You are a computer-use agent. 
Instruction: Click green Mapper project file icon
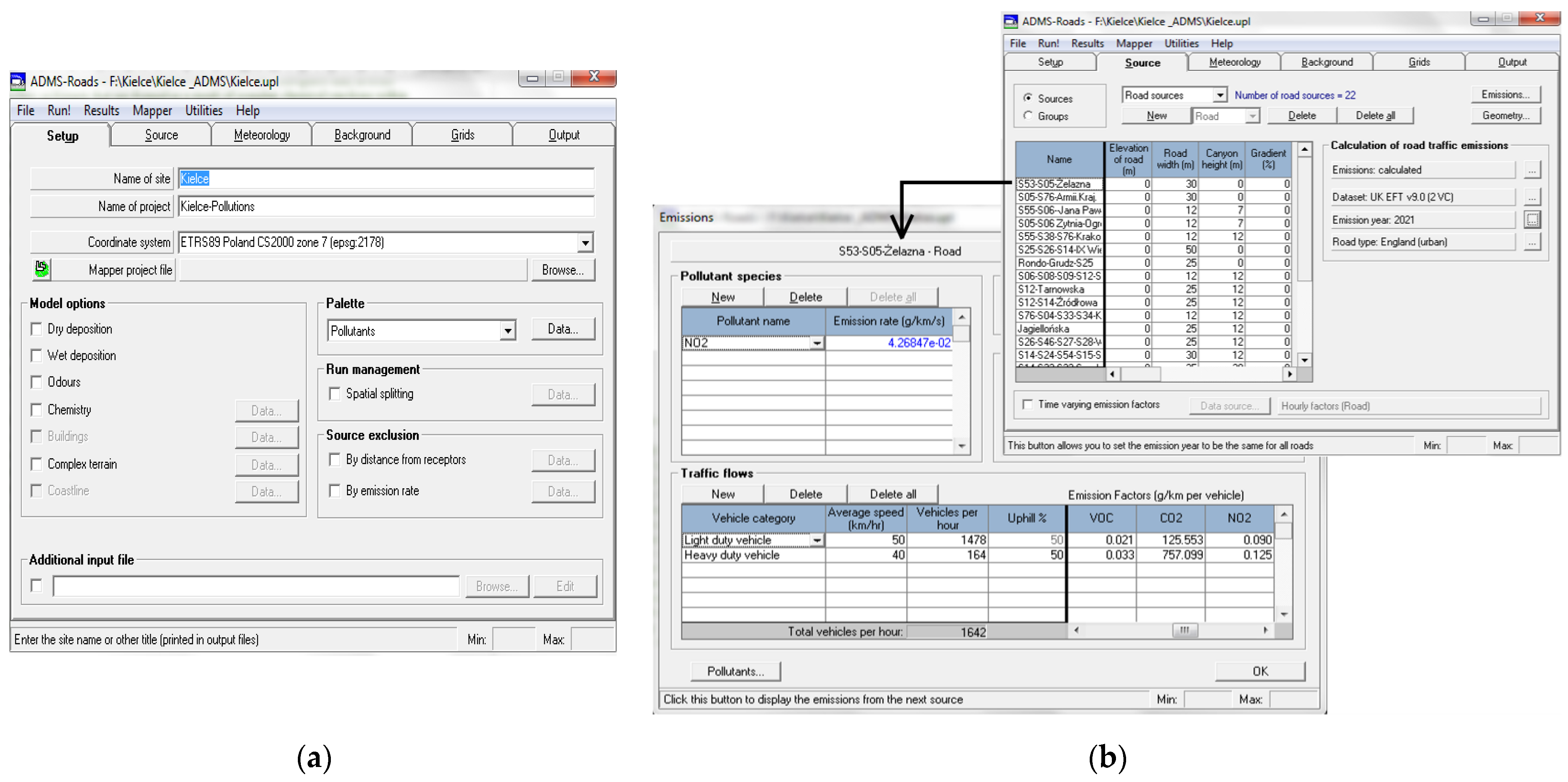pyautogui.click(x=41, y=269)
